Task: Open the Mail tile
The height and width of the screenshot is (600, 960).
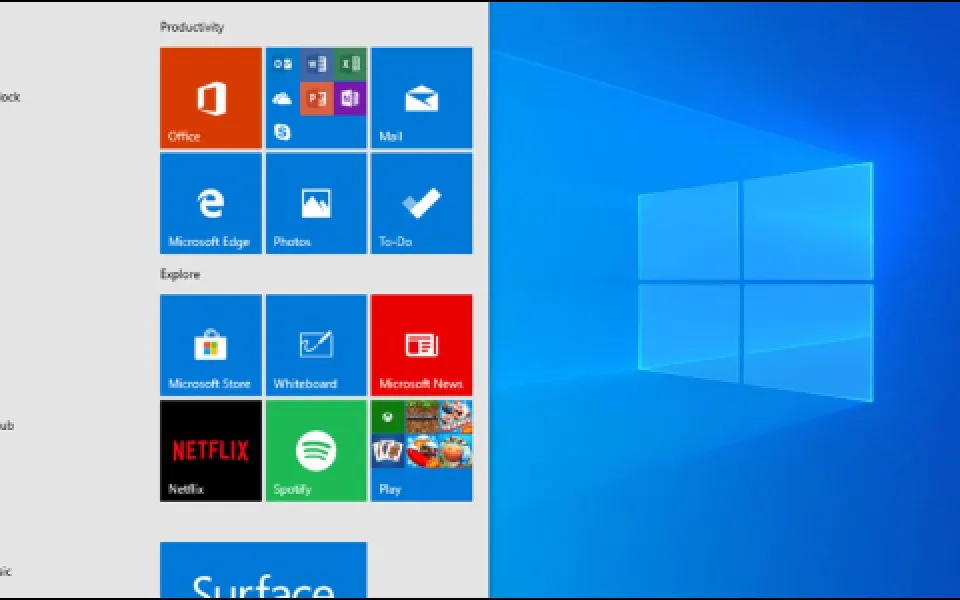Action: click(421, 98)
